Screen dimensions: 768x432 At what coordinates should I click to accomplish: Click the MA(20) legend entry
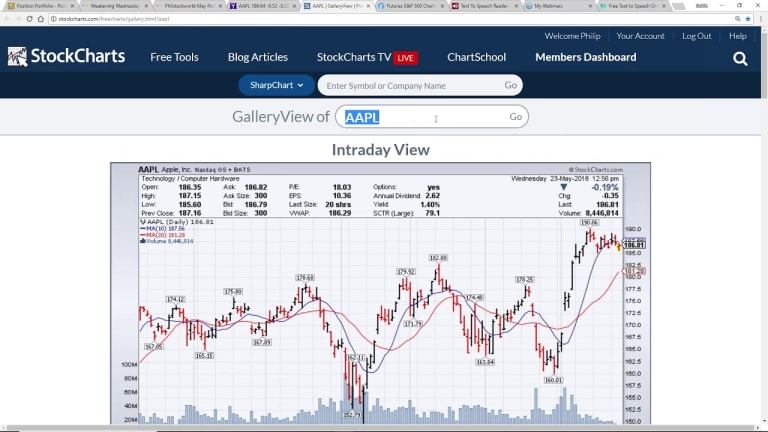coord(162,235)
